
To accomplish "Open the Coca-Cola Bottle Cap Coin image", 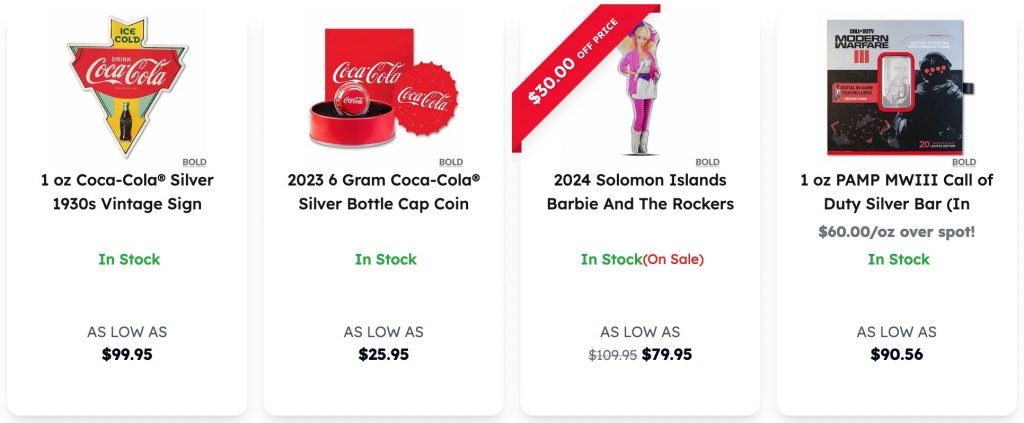I will coord(383,88).
